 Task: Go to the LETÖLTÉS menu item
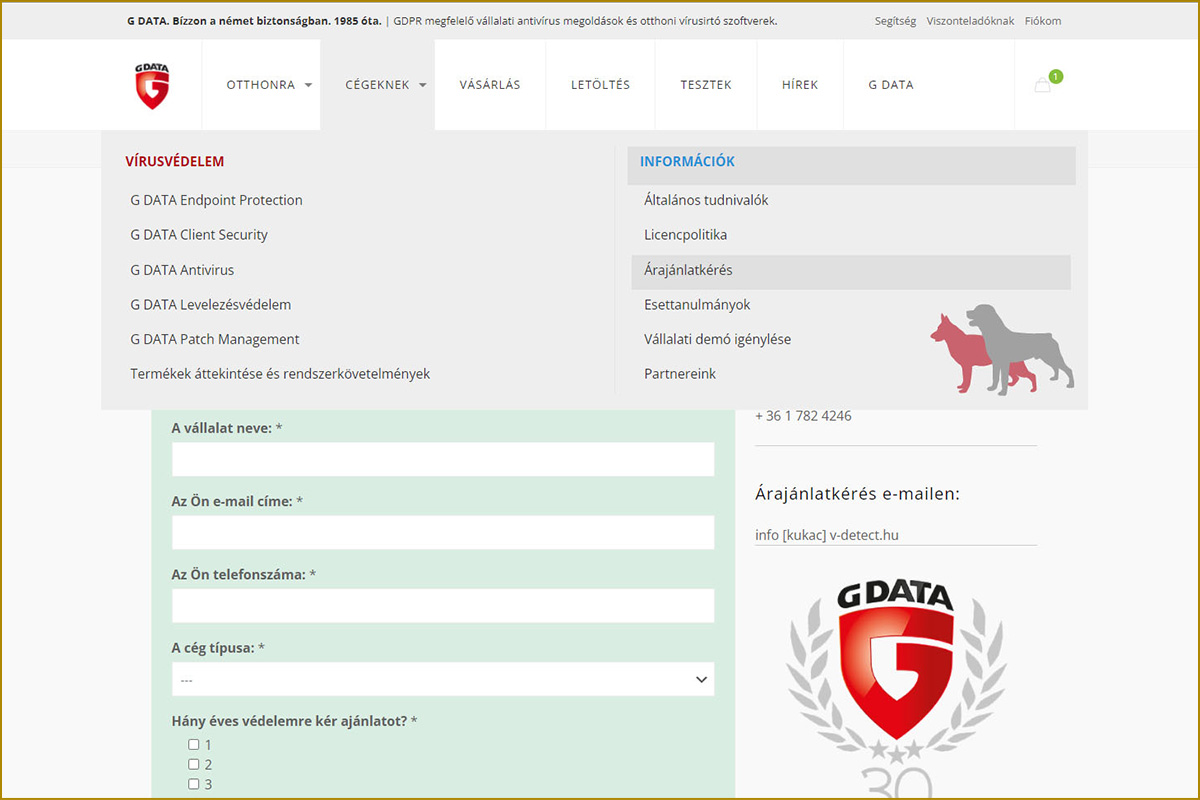tap(600, 85)
